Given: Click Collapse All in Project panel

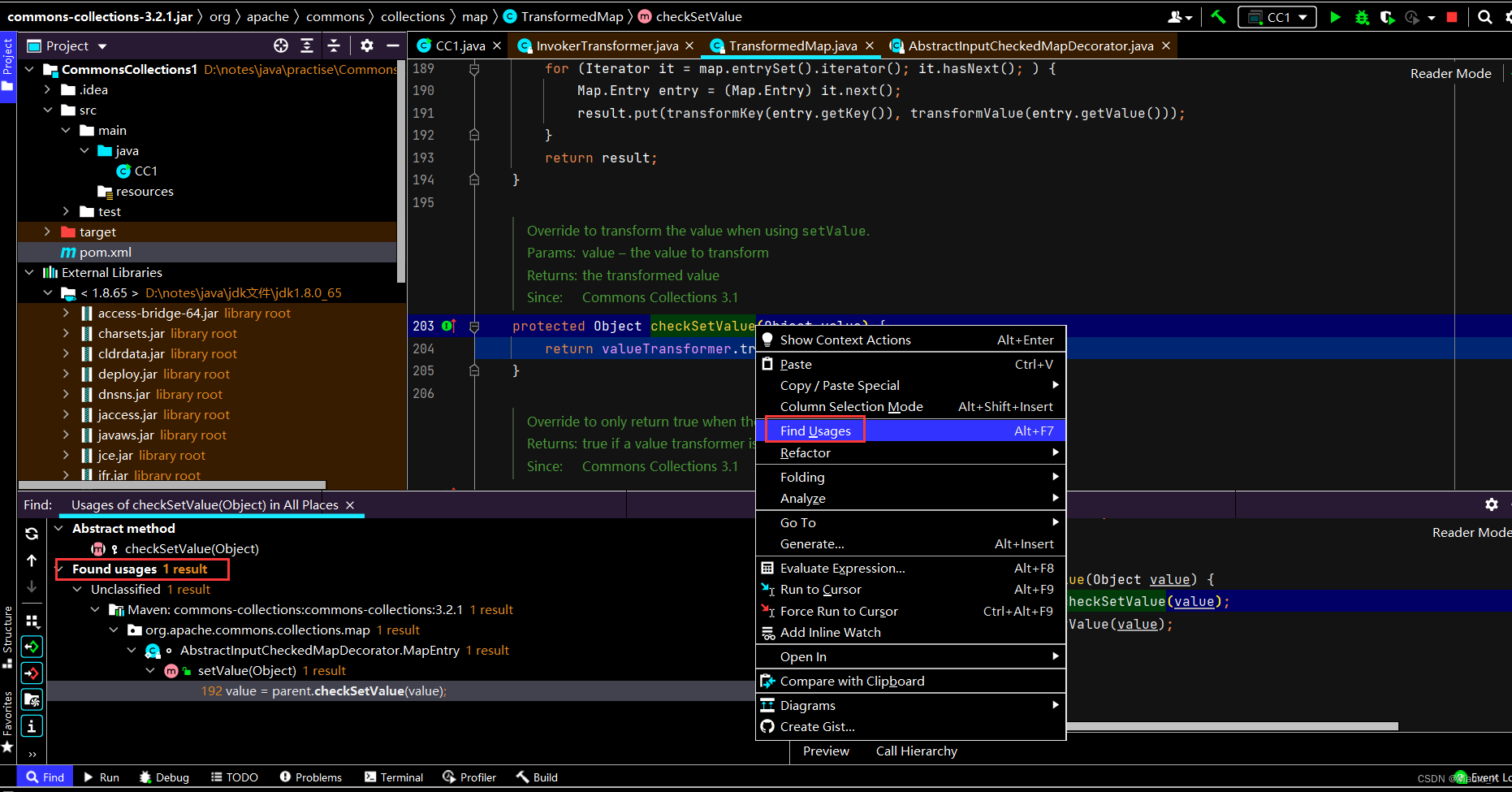Looking at the screenshot, I should (334, 45).
